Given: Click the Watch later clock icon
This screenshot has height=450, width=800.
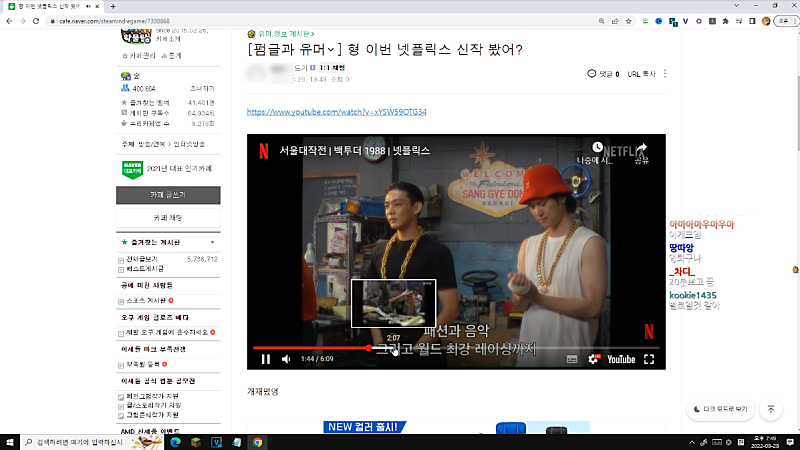Looking at the screenshot, I should 597,147.
